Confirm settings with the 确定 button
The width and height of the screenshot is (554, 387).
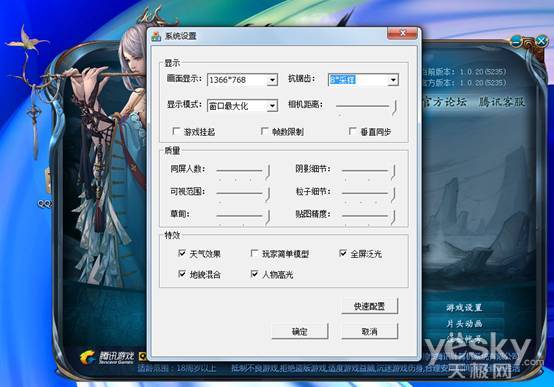pyautogui.click(x=300, y=332)
